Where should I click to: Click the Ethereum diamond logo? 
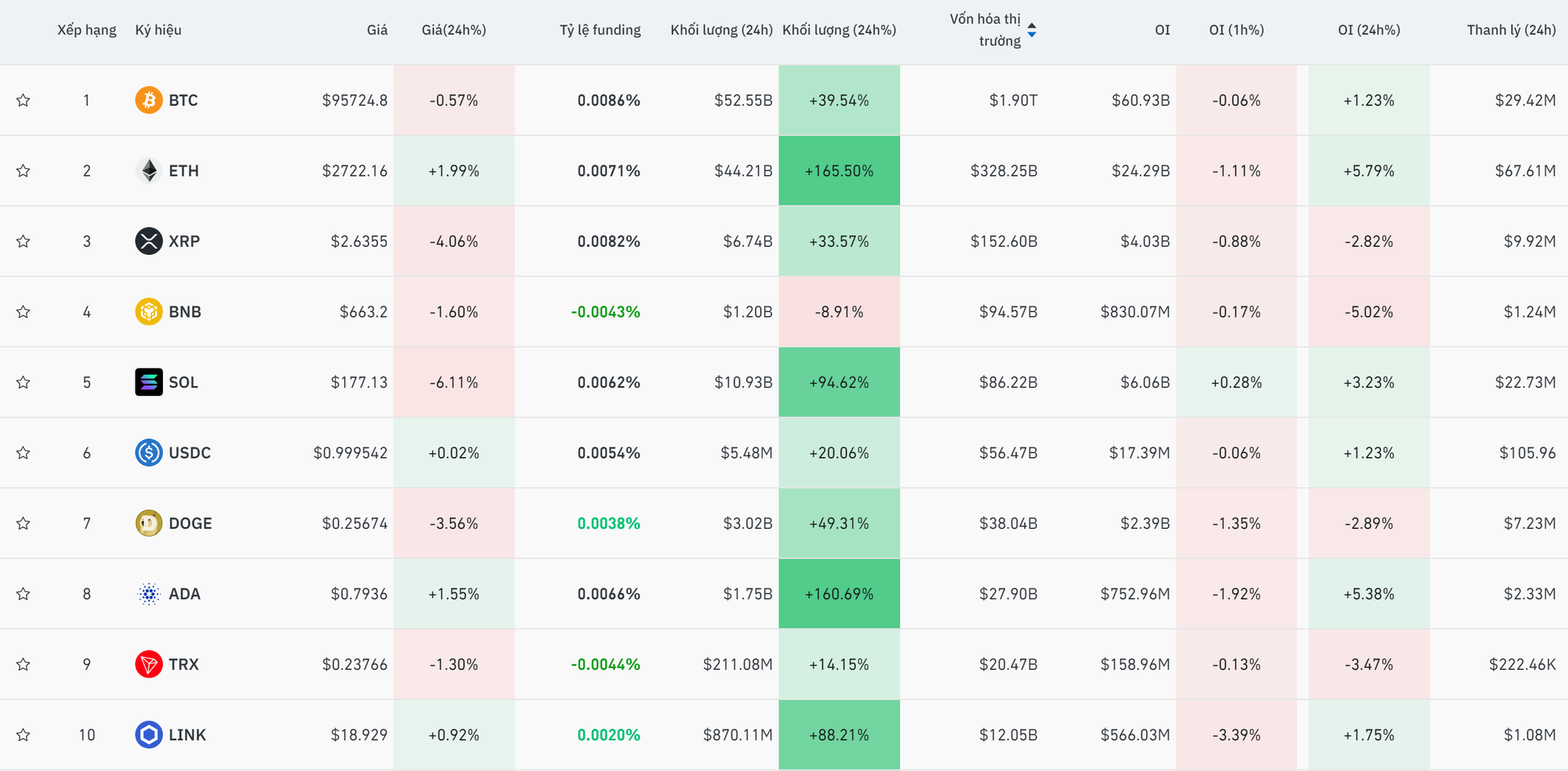pyautogui.click(x=148, y=171)
